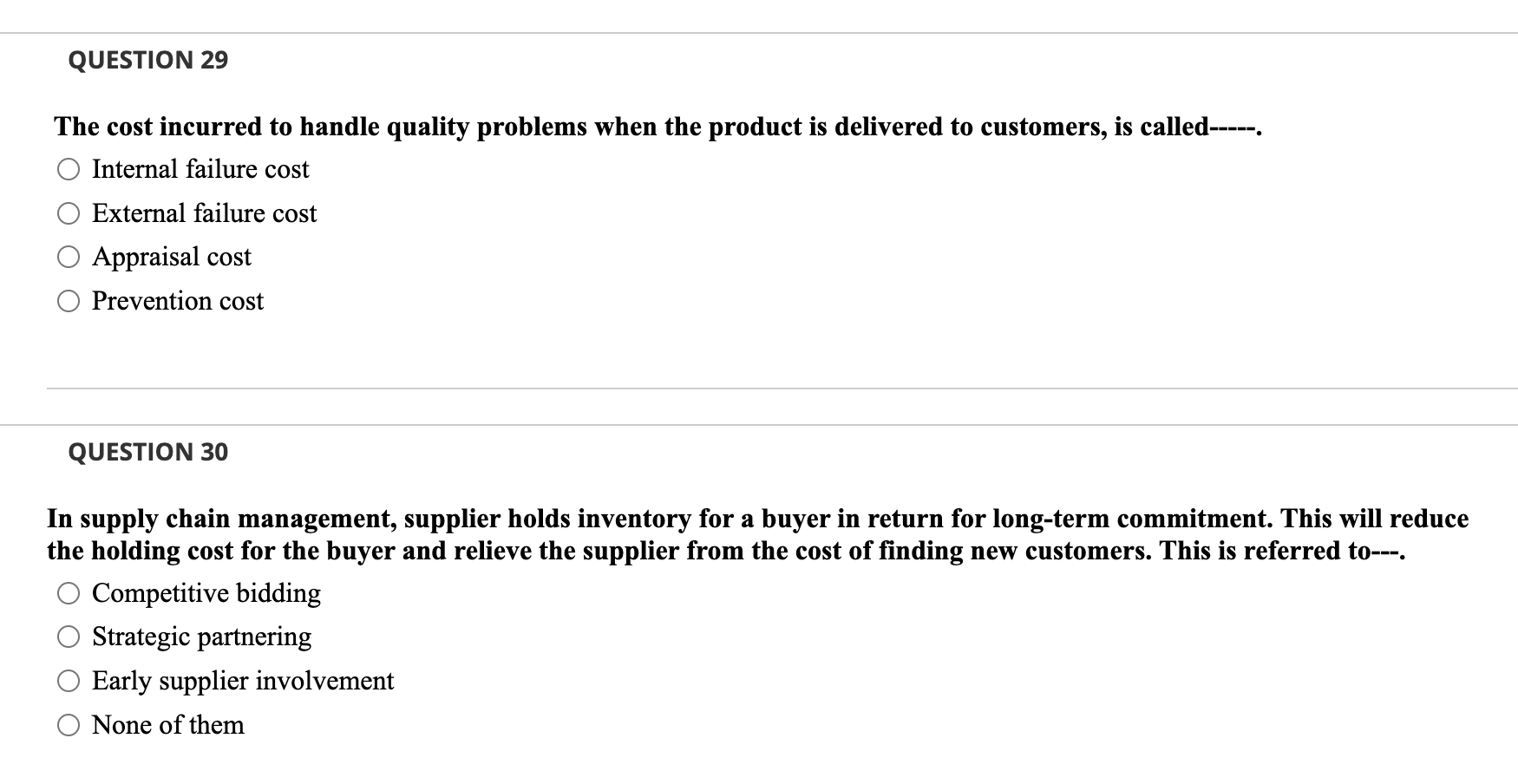
Task: Click the Prevention cost answer label
Action: pos(177,302)
